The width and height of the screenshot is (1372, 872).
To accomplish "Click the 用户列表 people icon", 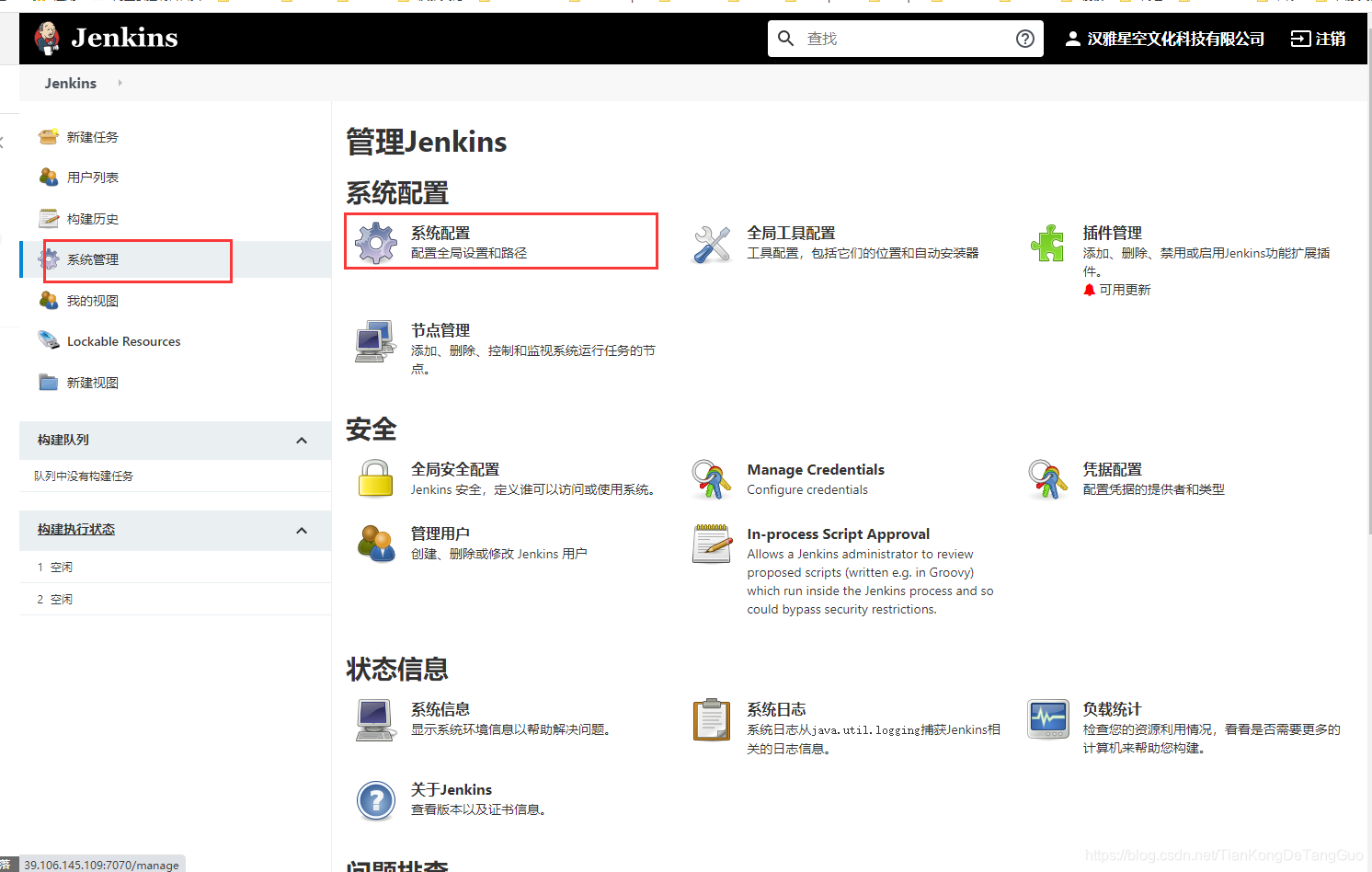I will click(49, 177).
